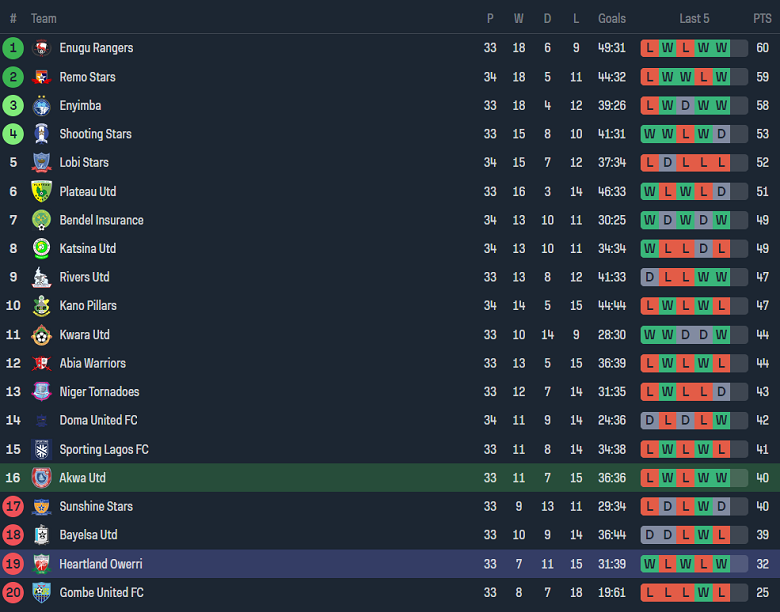
Task: Click the Bendel Insurance club badge icon
Action: (x=41, y=220)
